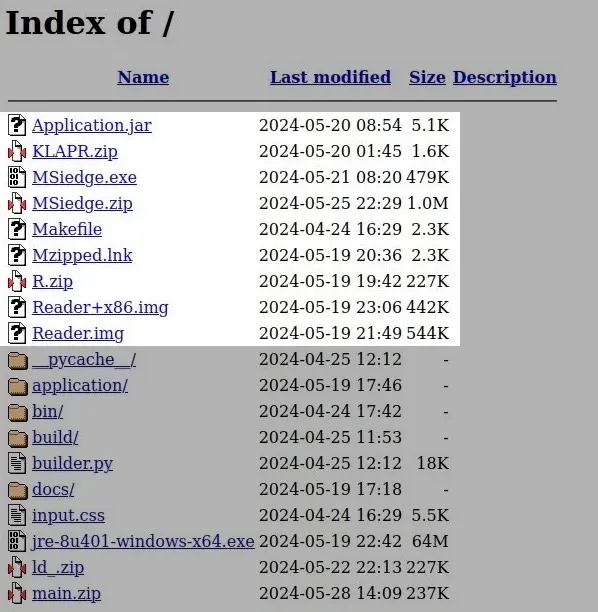The image size is (598, 612).
Task: Click the unknown-file icon beside Mzipped.lnk
Action: tap(17, 255)
